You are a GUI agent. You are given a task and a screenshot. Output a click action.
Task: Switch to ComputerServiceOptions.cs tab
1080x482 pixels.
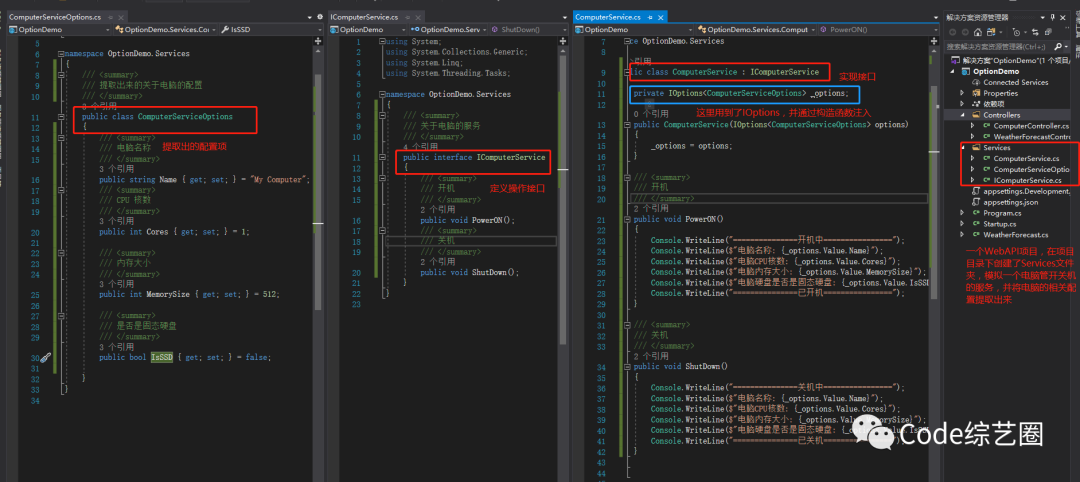[x=55, y=17]
